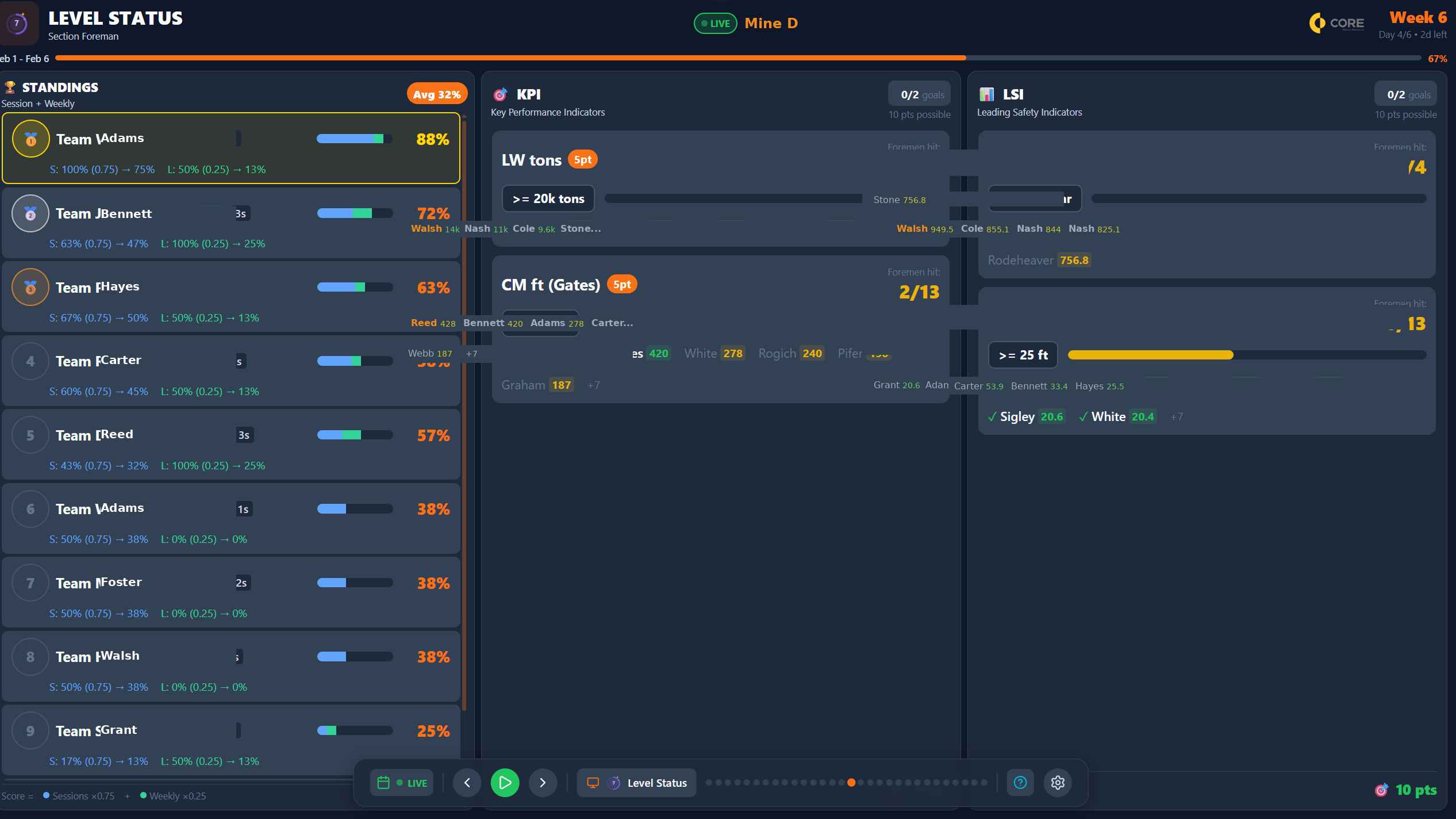The width and height of the screenshot is (1456, 819).
Task: Click the >= 20k tons goal button
Action: coord(548,198)
